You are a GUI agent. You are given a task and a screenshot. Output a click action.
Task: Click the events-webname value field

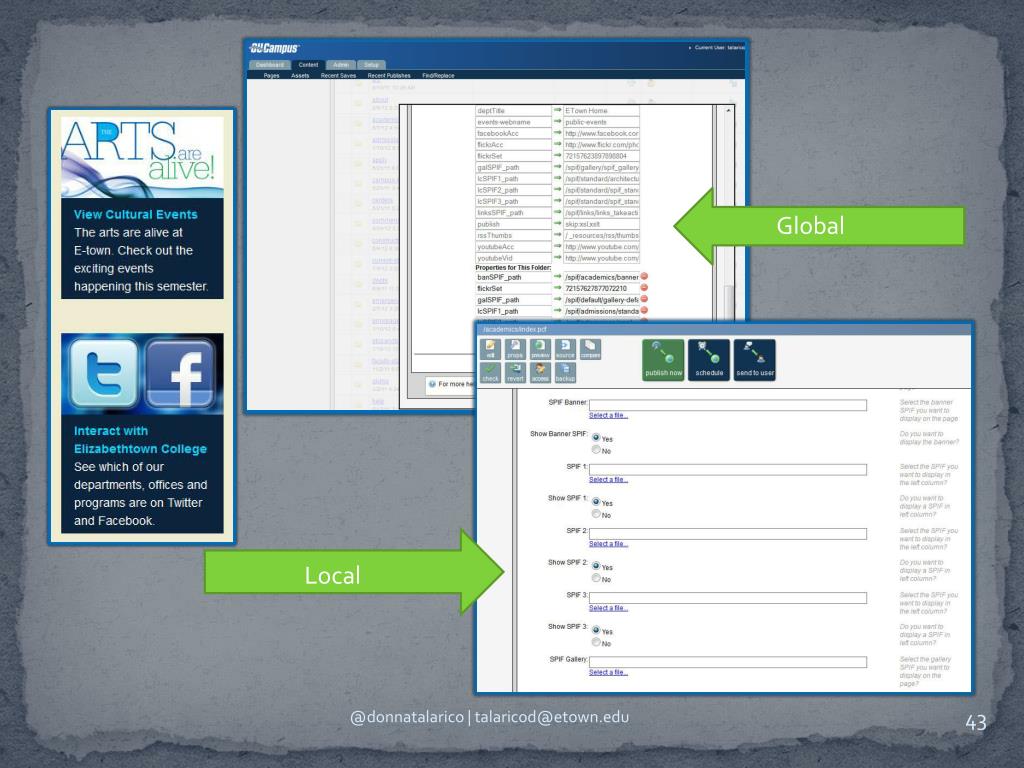coord(601,122)
